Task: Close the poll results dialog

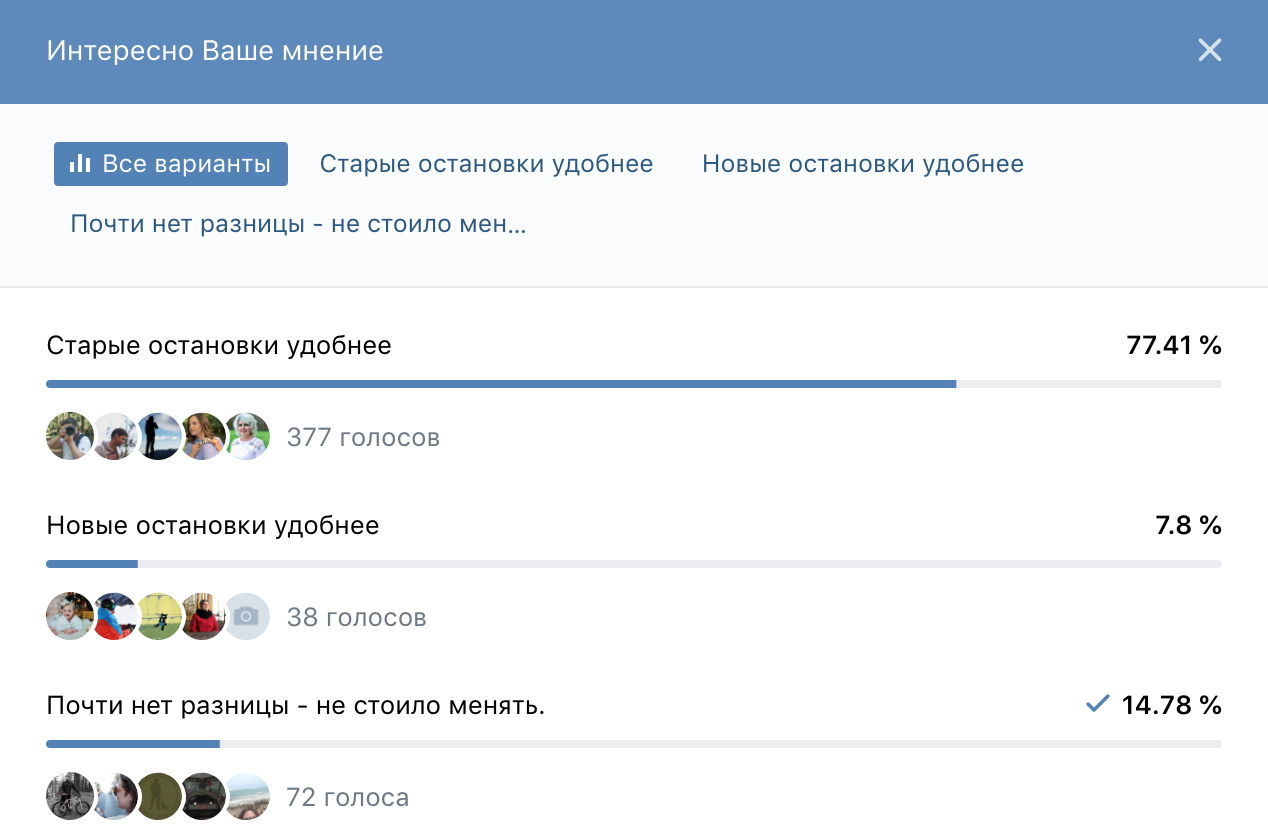Action: tap(1210, 50)
